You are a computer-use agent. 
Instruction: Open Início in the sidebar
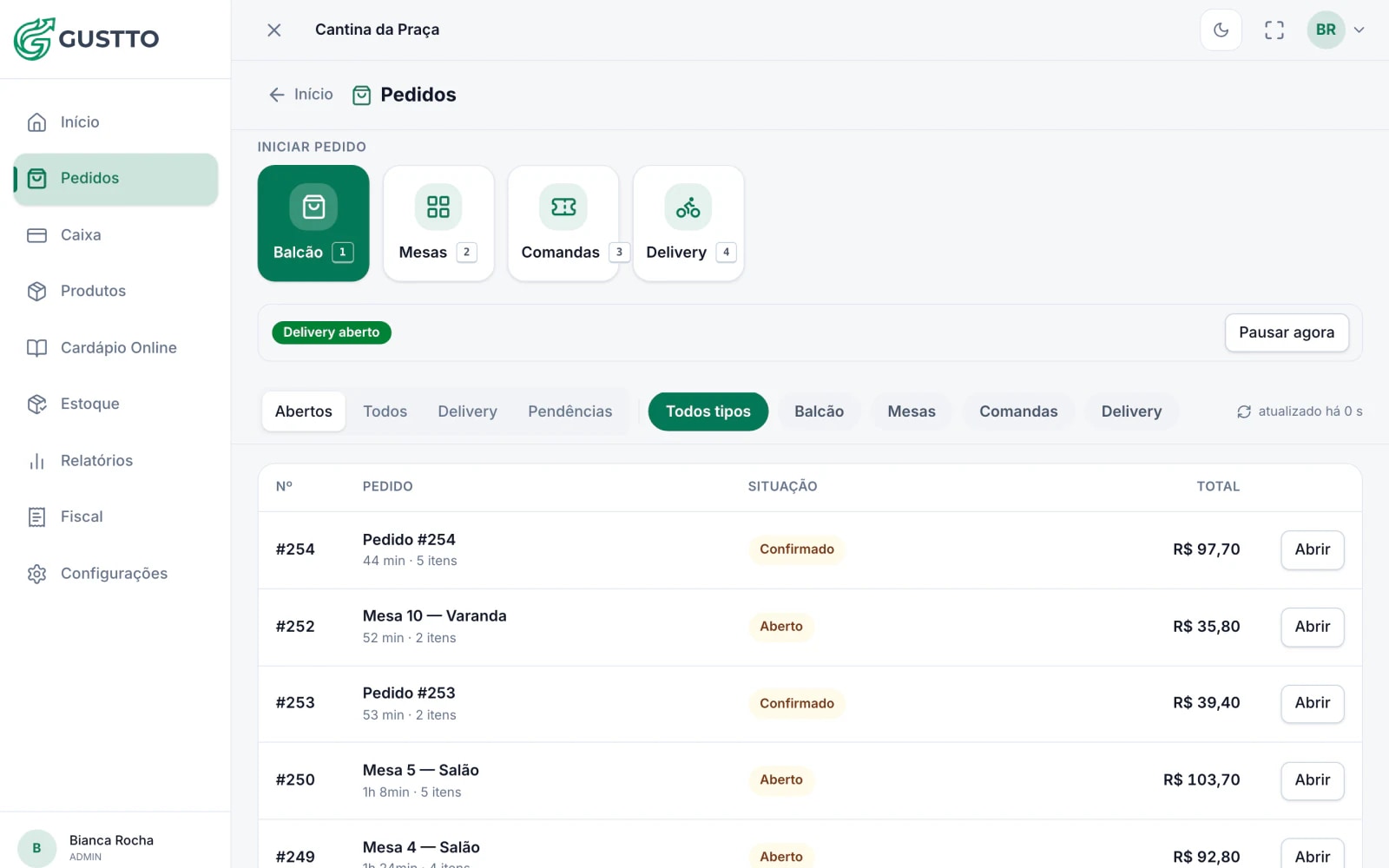(115, 122)
